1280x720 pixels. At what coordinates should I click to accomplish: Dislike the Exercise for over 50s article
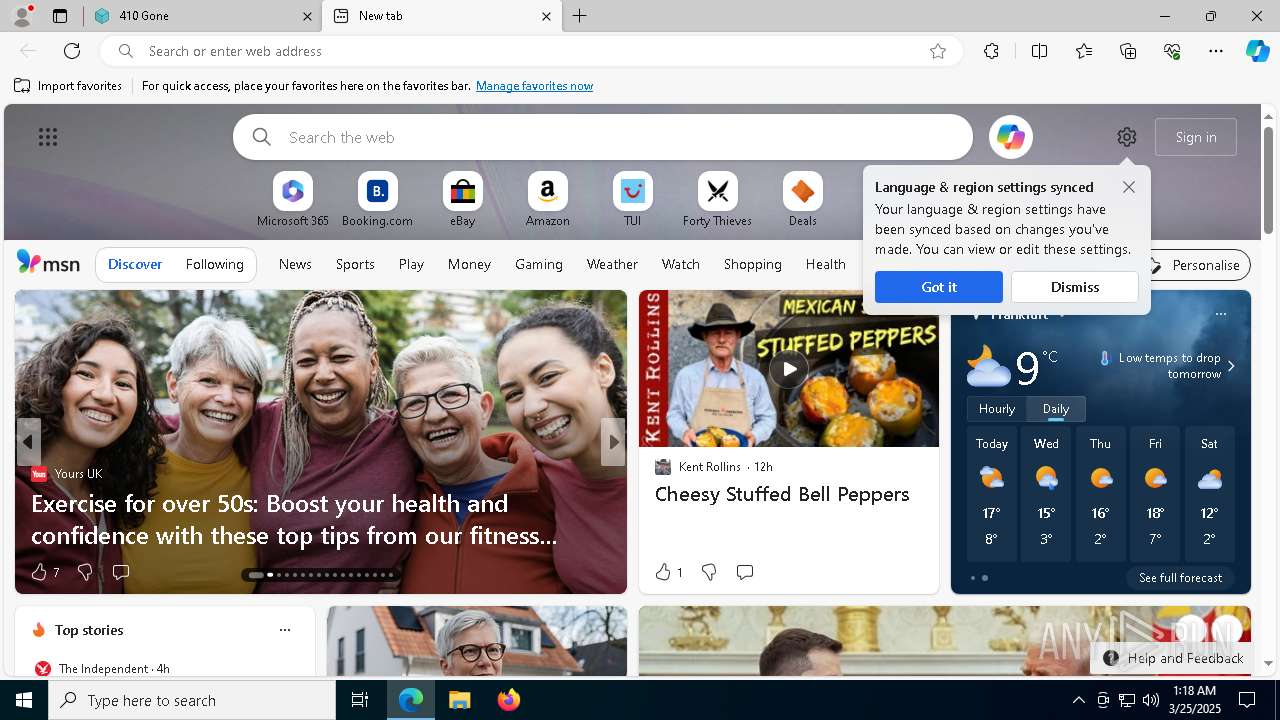point(85,572)
